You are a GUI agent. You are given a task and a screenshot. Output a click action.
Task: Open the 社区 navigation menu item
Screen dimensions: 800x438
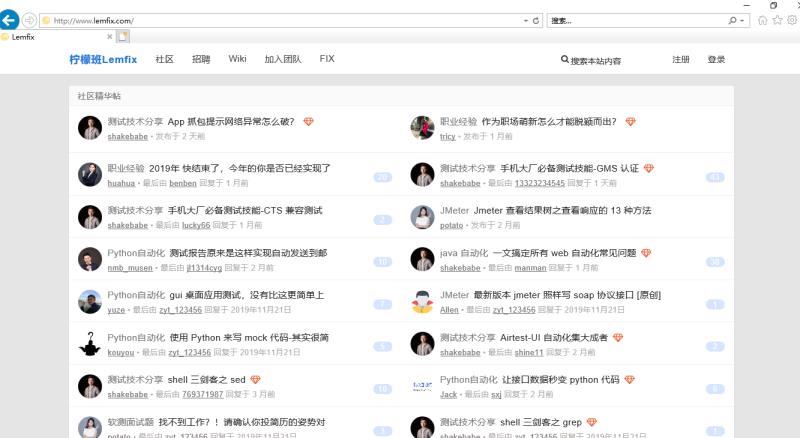(164, 59)
